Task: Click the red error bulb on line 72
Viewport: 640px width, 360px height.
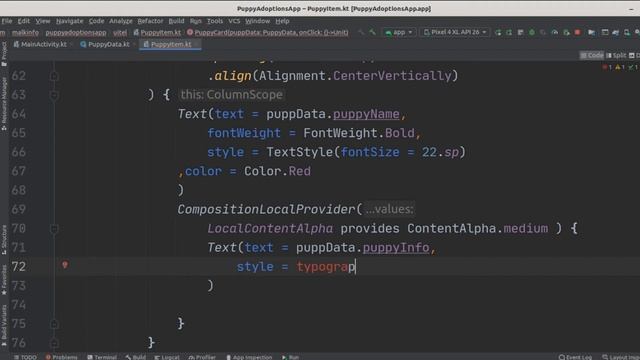Action: click(x=65, y=265)
